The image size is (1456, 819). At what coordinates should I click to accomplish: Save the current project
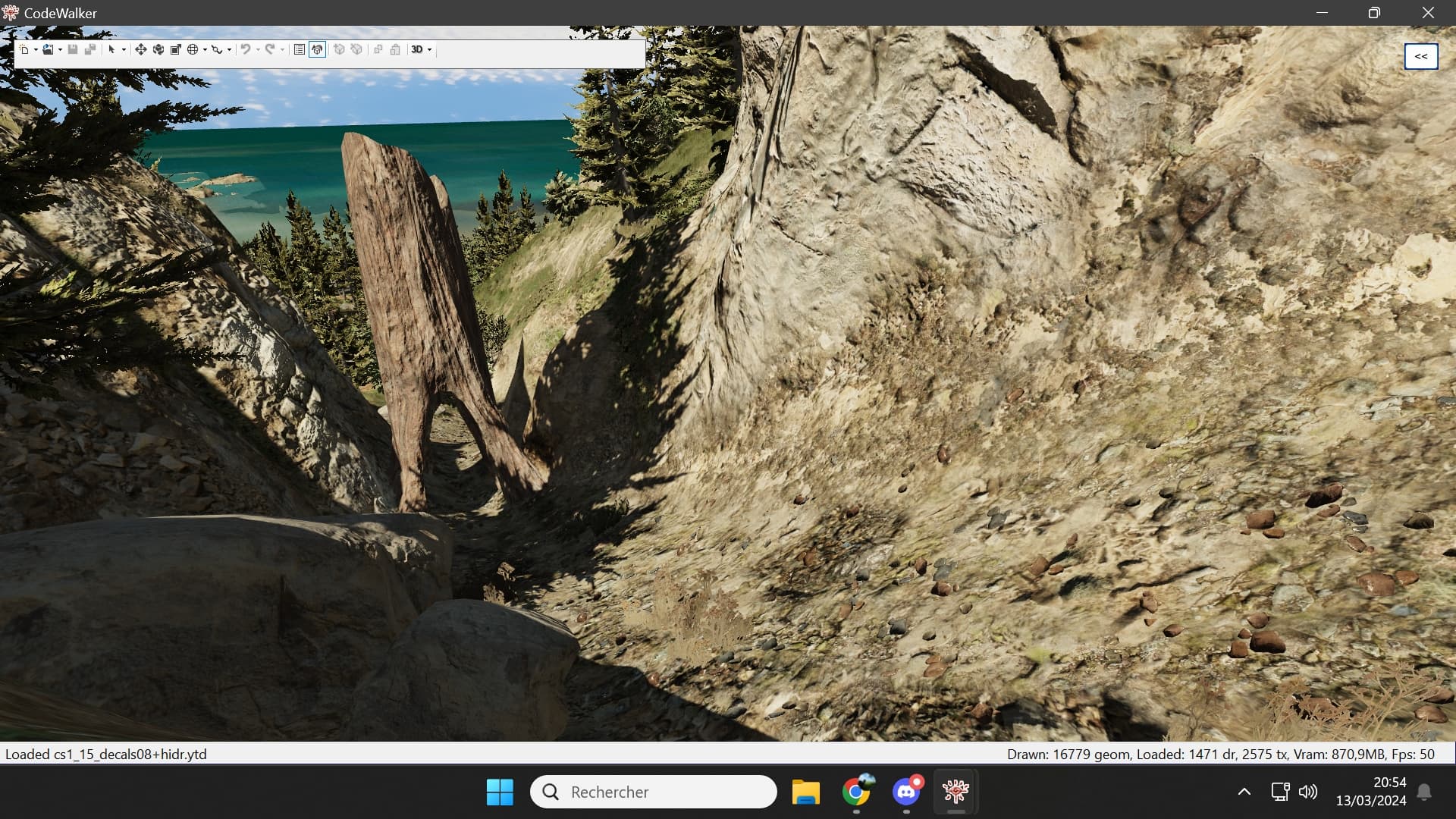(x=72, y=50)
